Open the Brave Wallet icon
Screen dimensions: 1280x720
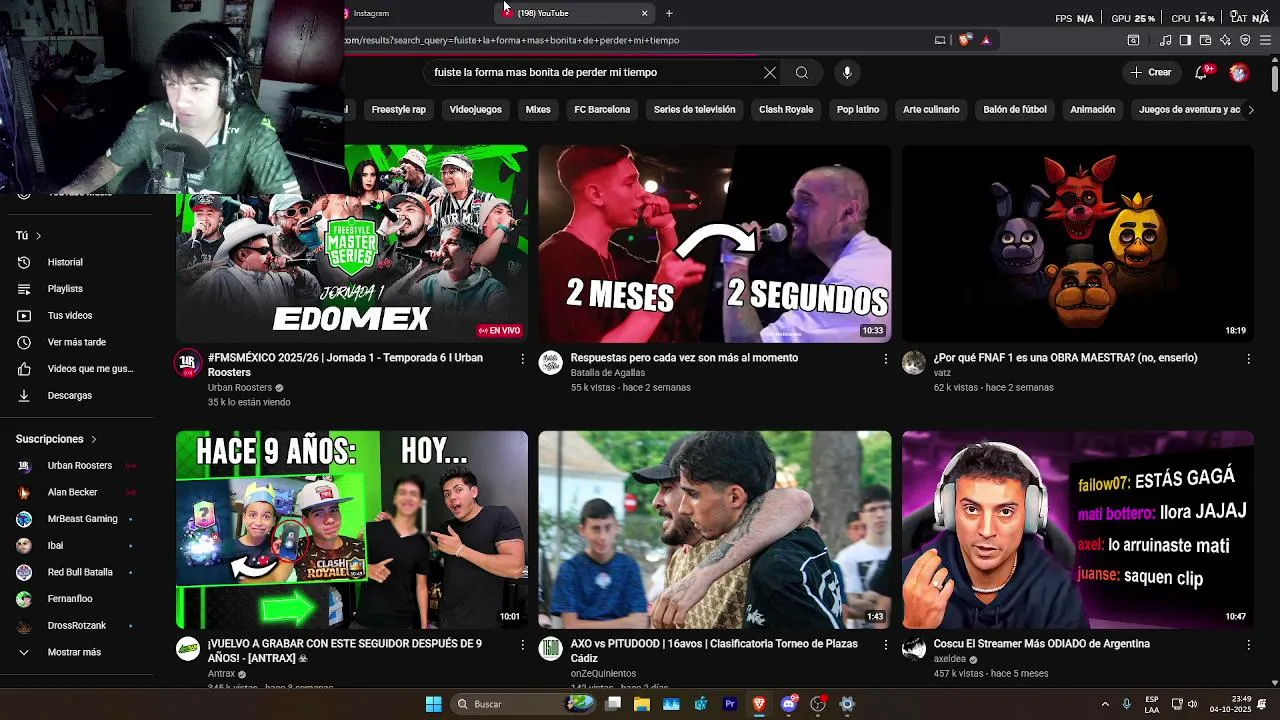point(1205,40)
